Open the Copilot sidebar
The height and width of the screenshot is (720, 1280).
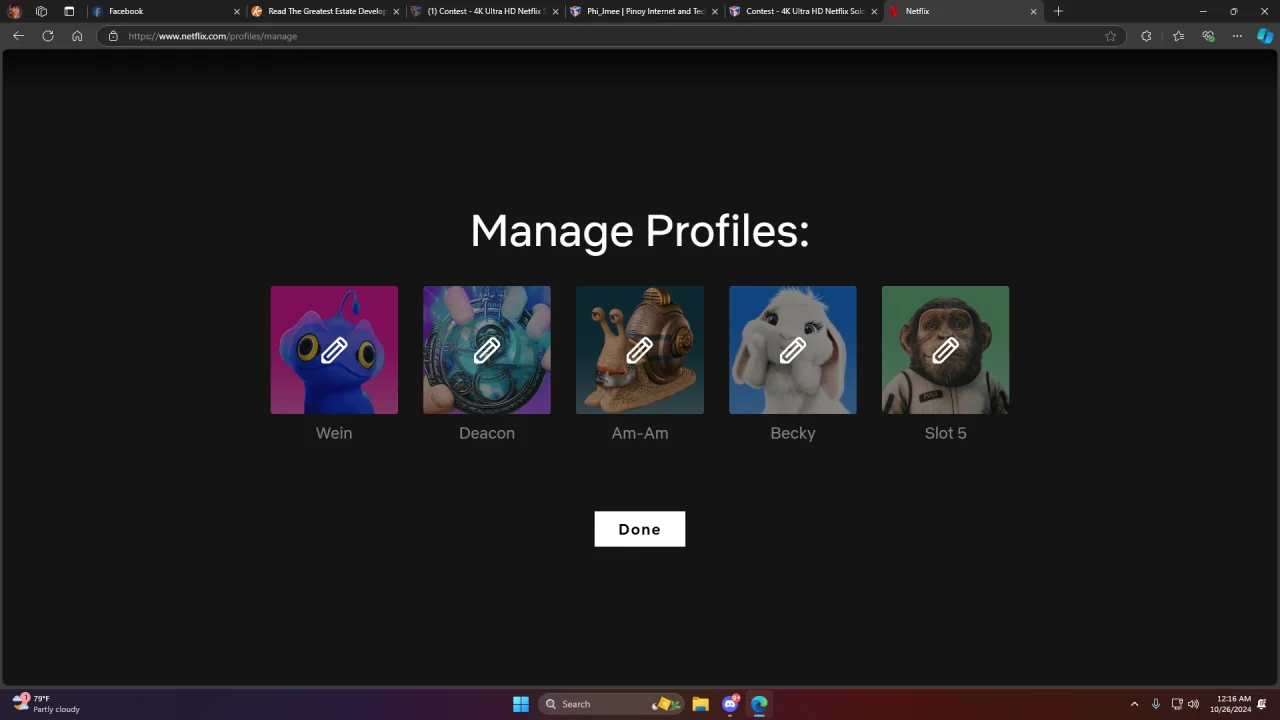point(1265,36)
